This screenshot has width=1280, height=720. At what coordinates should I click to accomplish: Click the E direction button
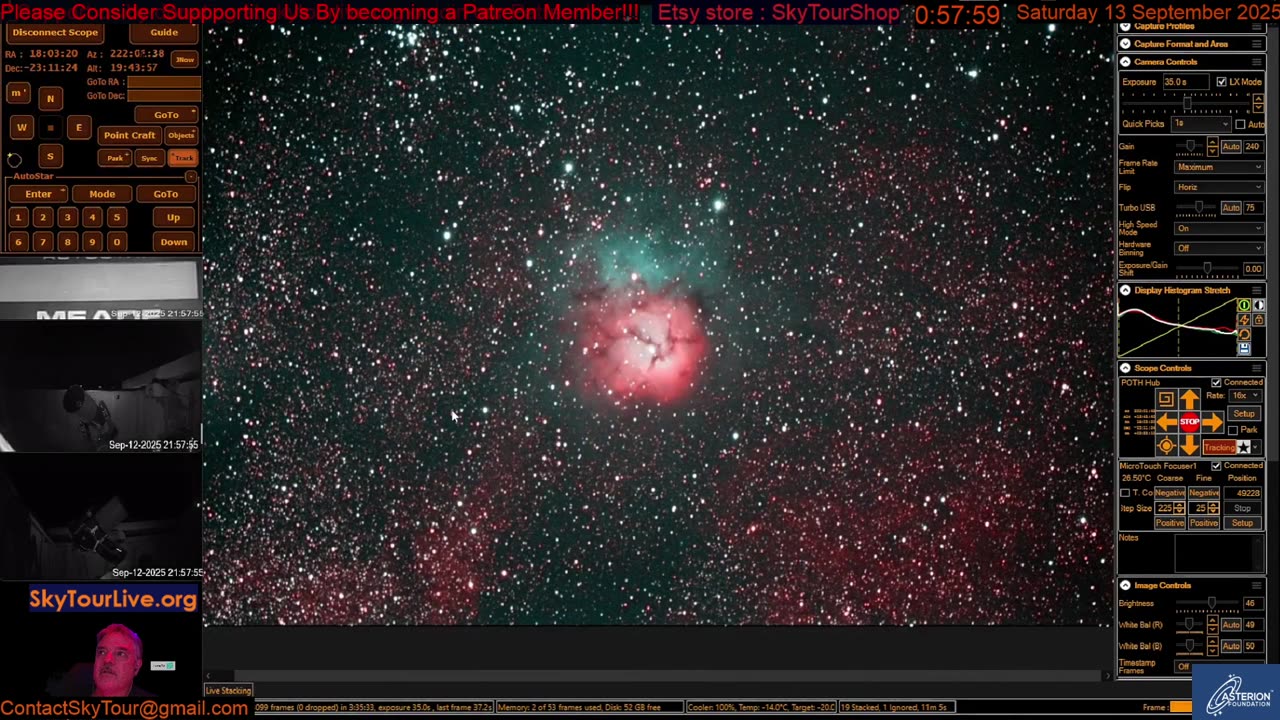pos(79,127)
